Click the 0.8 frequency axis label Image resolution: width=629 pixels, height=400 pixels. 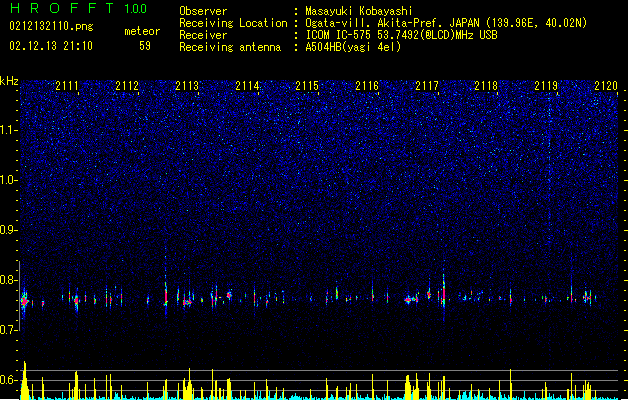(x=9, y=280)
